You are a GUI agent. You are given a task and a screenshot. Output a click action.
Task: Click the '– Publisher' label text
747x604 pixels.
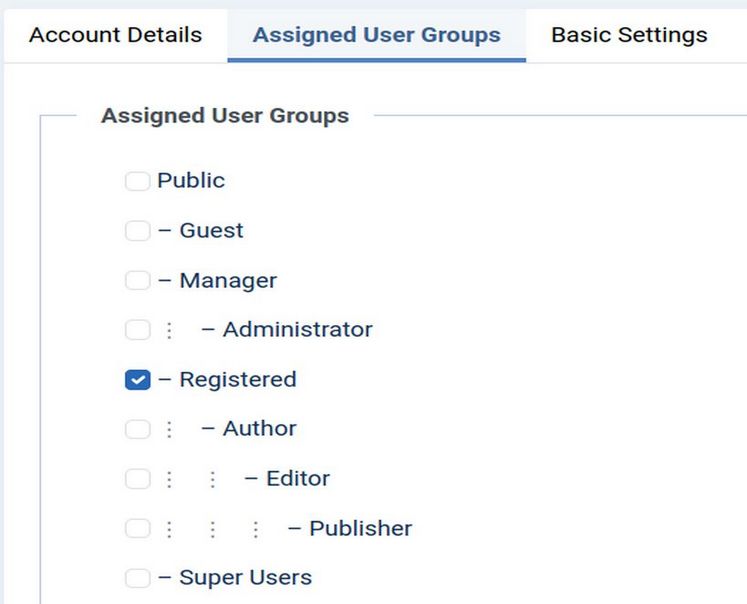[350, 529]
